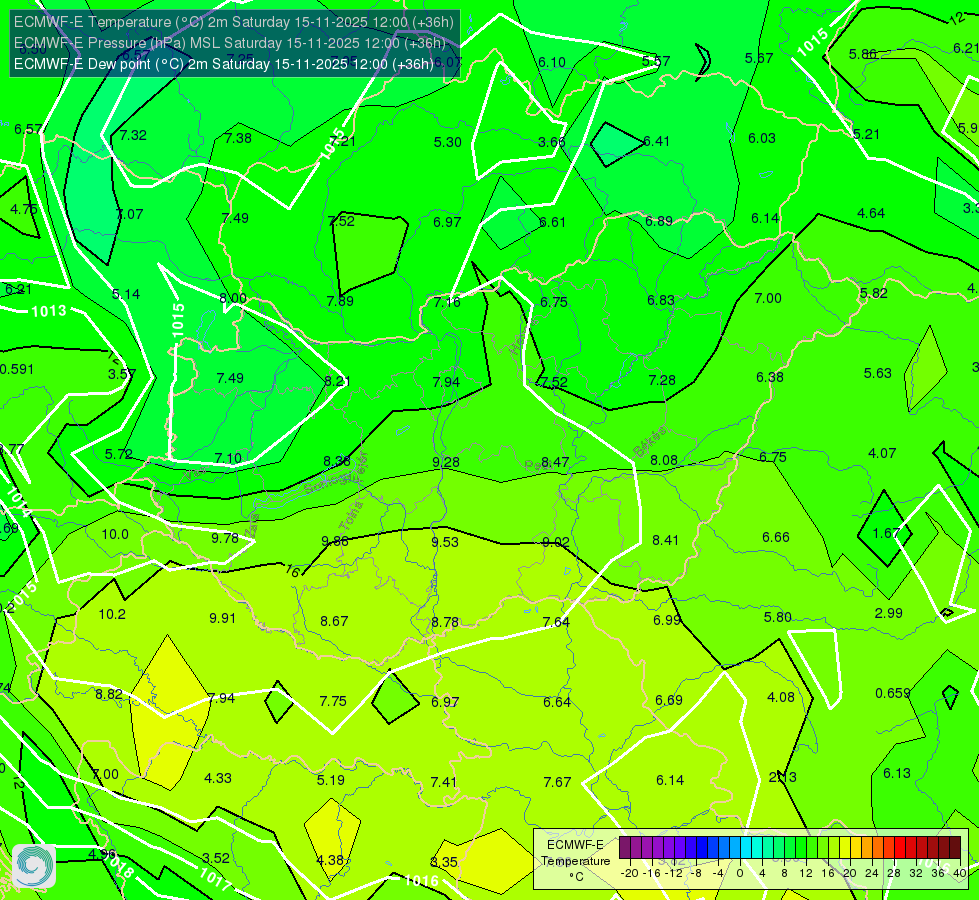Image resolution: width=979 pixels, height=900 pixels.
Task: Click the dew point value 5.57
Action: click(x=656, y=61)
